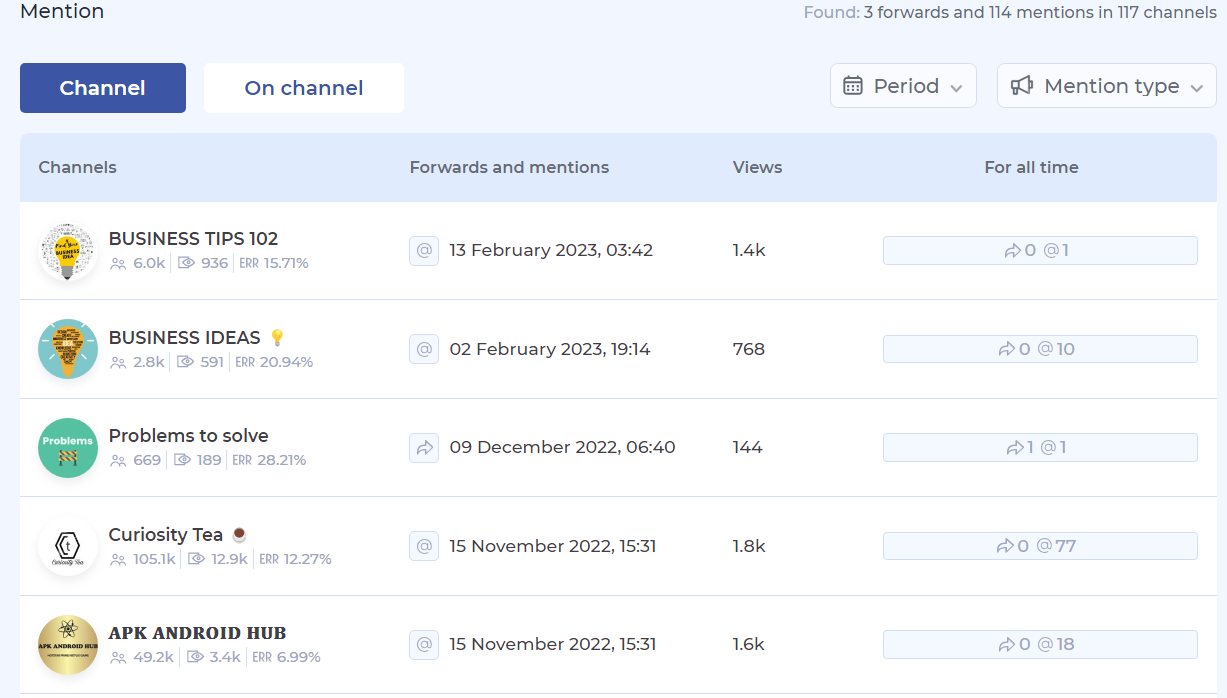Click the date 13 February 2023, 03:42
Image resolution: width=1227 pixels, height=698 pixels.
pyautogui.click(x=551, y=250)
